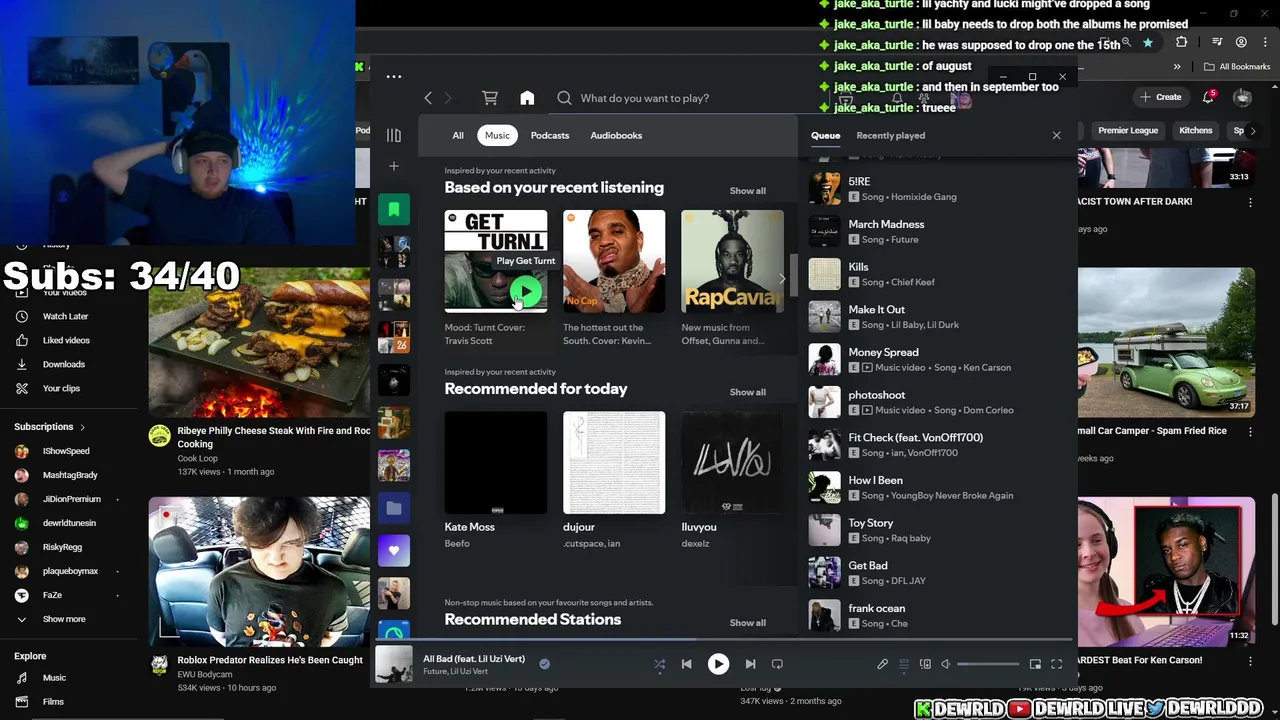This screenshot has height=720, width=1280.
Task: Select March Madness in the queue
Action: point(935,231)
